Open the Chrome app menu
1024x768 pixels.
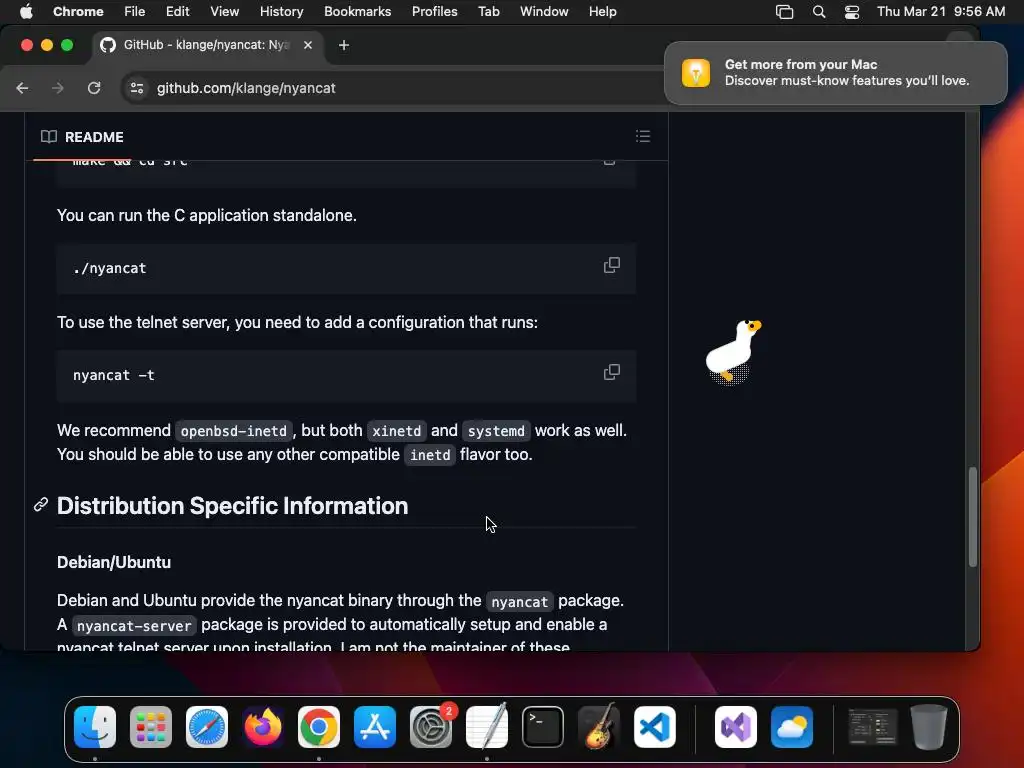78,11
